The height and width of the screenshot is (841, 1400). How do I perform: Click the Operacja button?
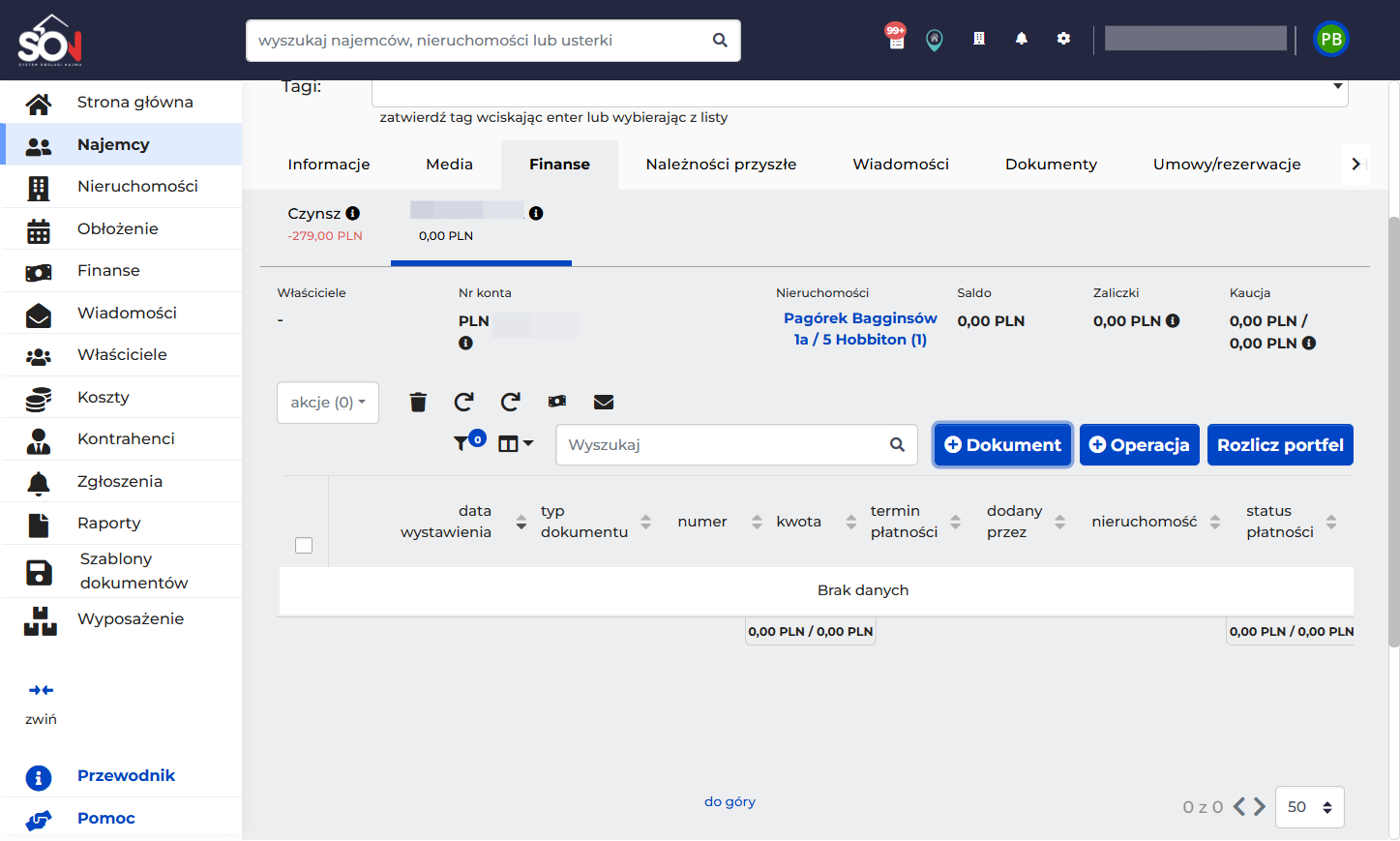[1140, 445]
